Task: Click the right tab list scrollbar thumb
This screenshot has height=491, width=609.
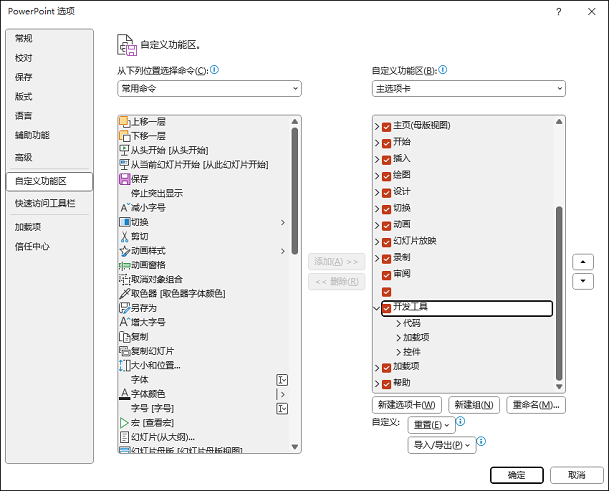Action: point(559,293)
